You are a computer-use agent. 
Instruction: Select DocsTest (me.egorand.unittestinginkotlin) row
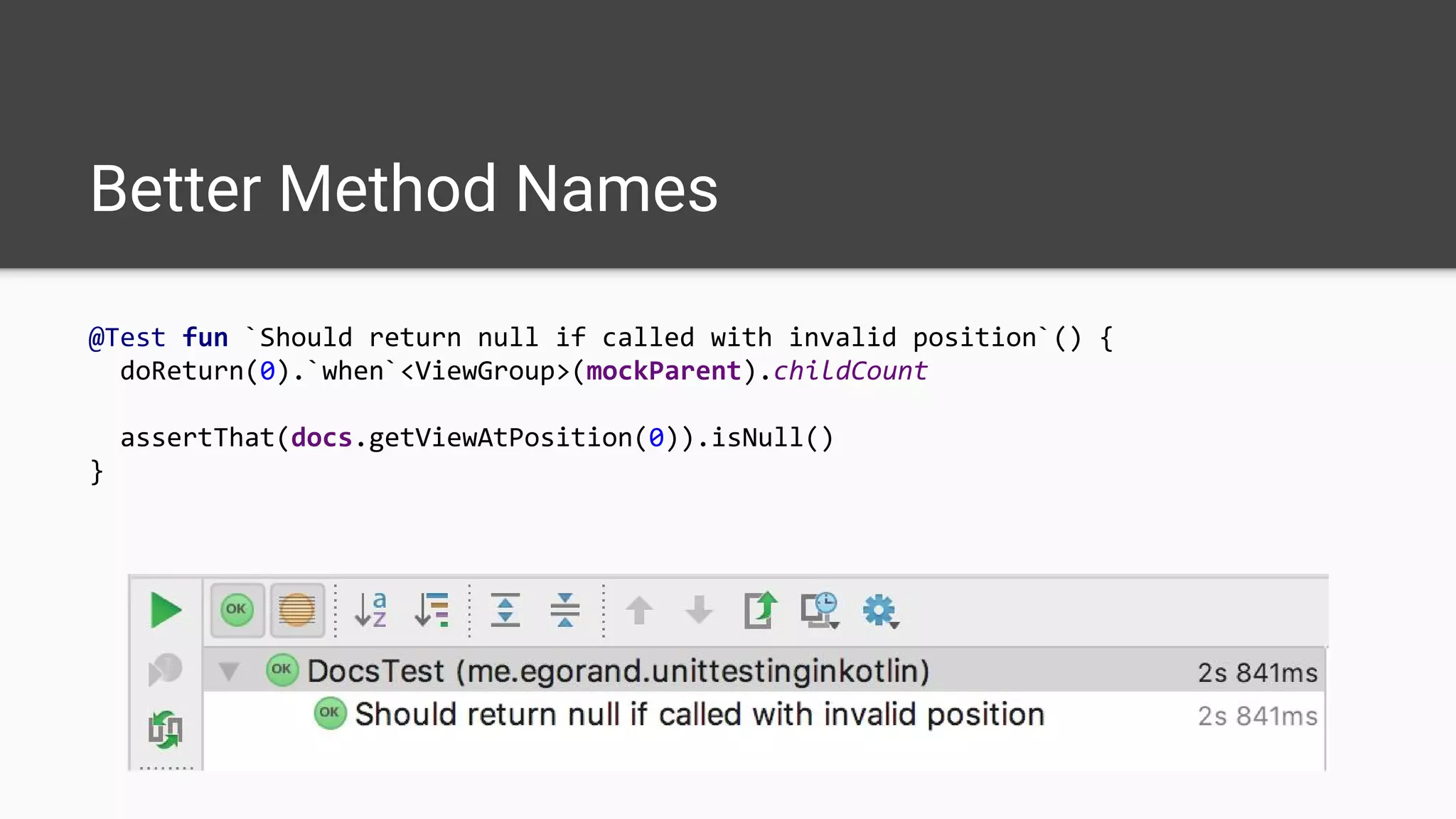pyautogui.click(x=764, y=670)
